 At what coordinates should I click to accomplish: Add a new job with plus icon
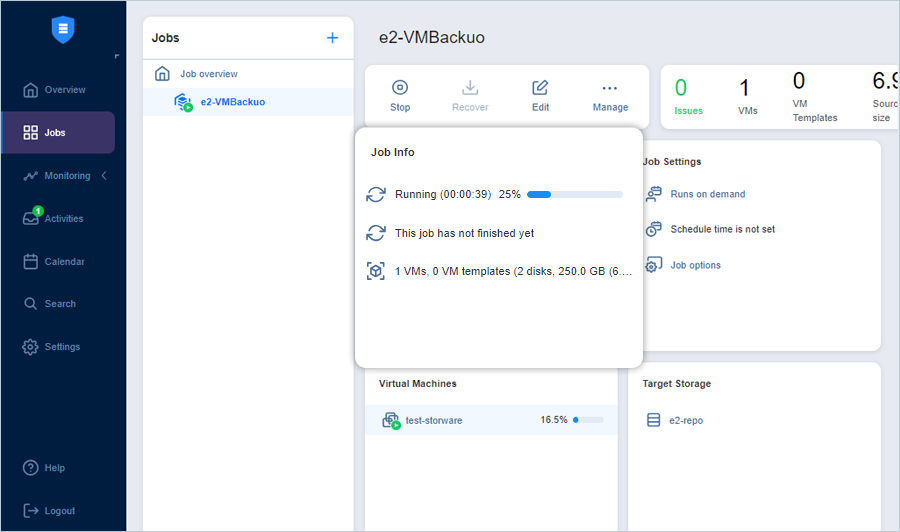[332, 38]
